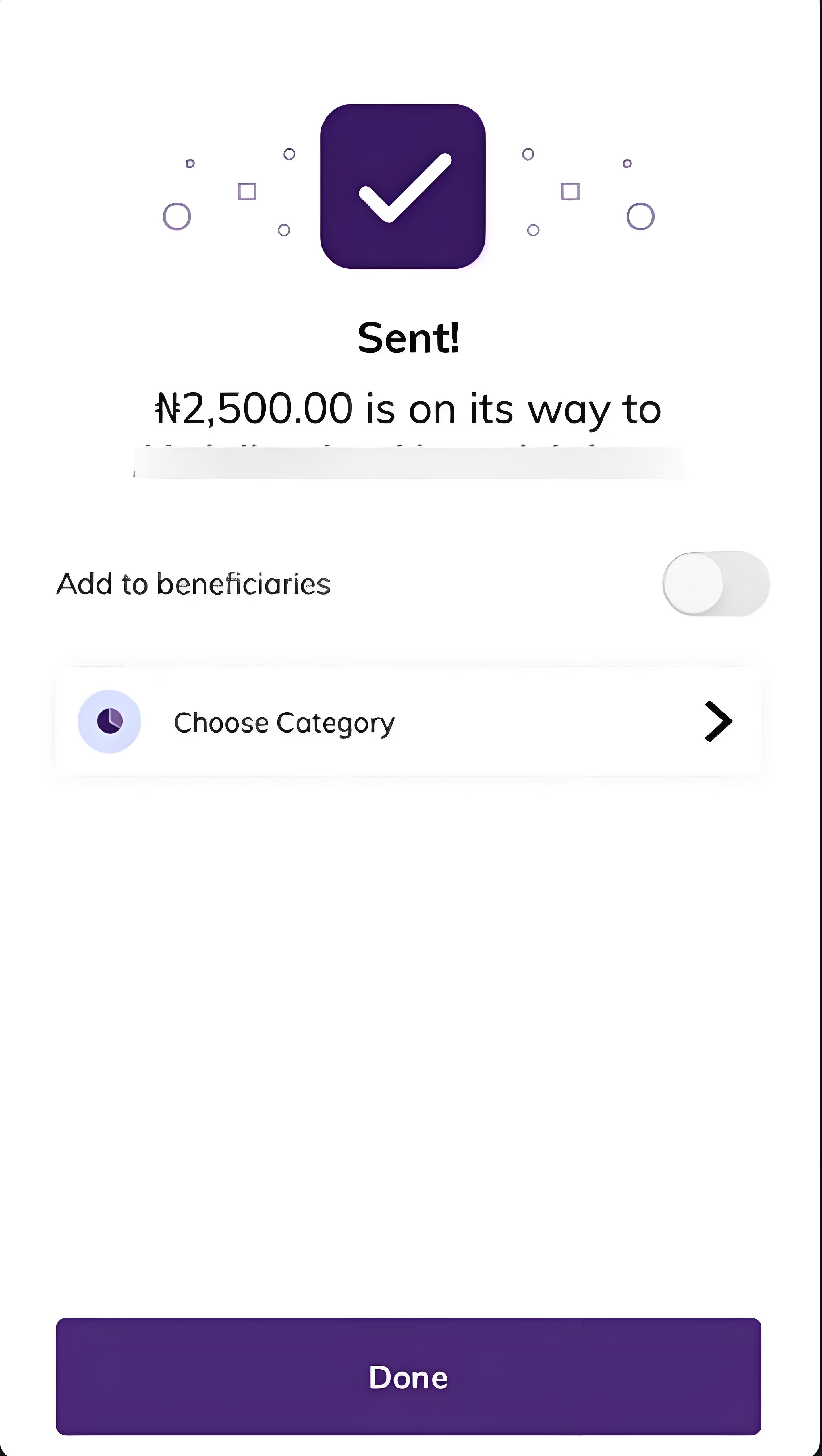This screenshot has width=822, height=1456.
Task: Click the hollow square right of checkmark
Action: [x=571, y=192]
